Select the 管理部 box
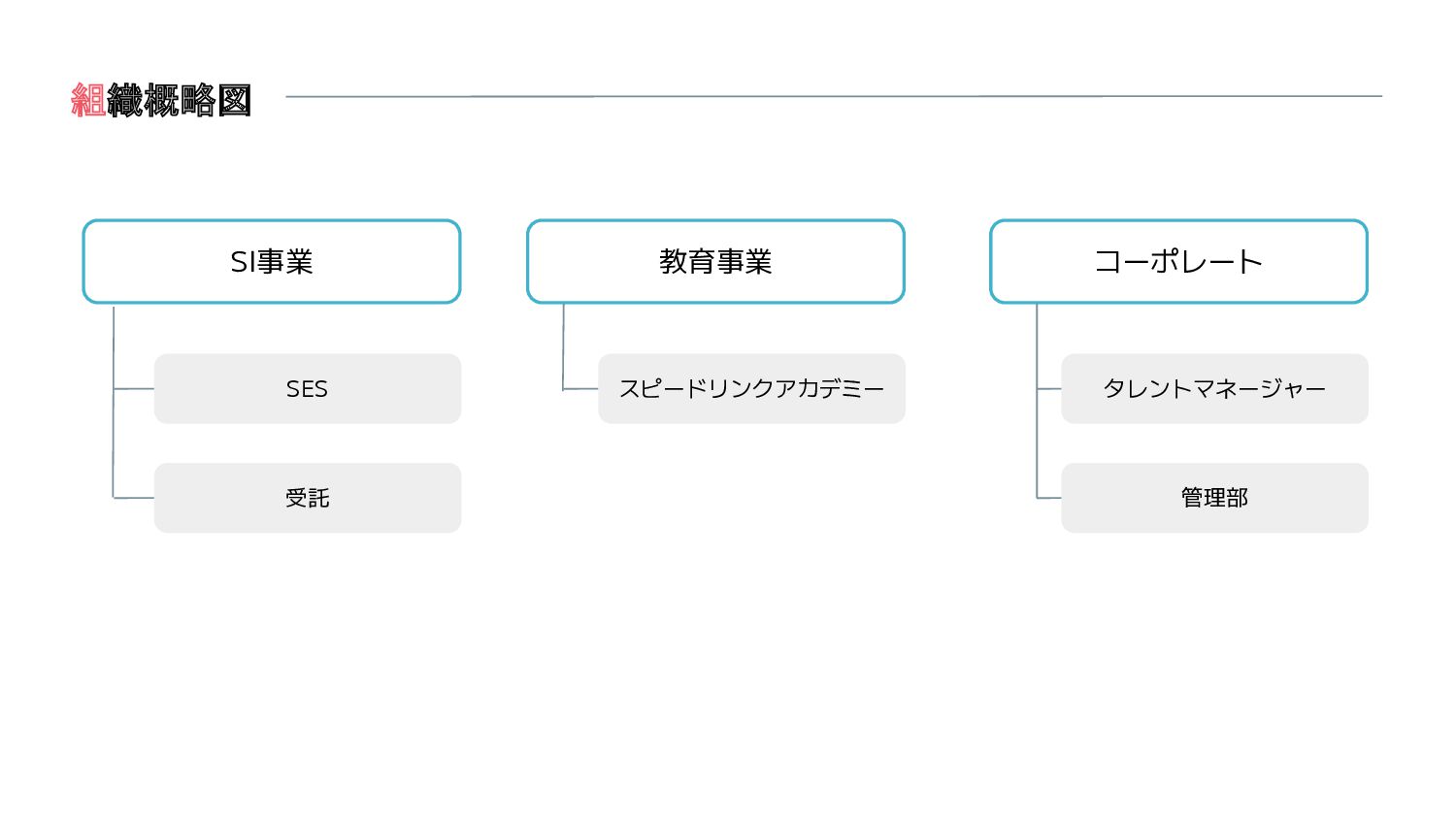 1214,498
